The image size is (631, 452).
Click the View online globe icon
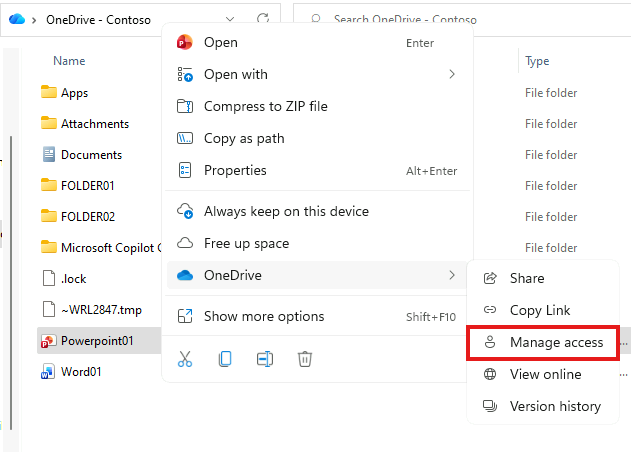[x=490, y=374]
